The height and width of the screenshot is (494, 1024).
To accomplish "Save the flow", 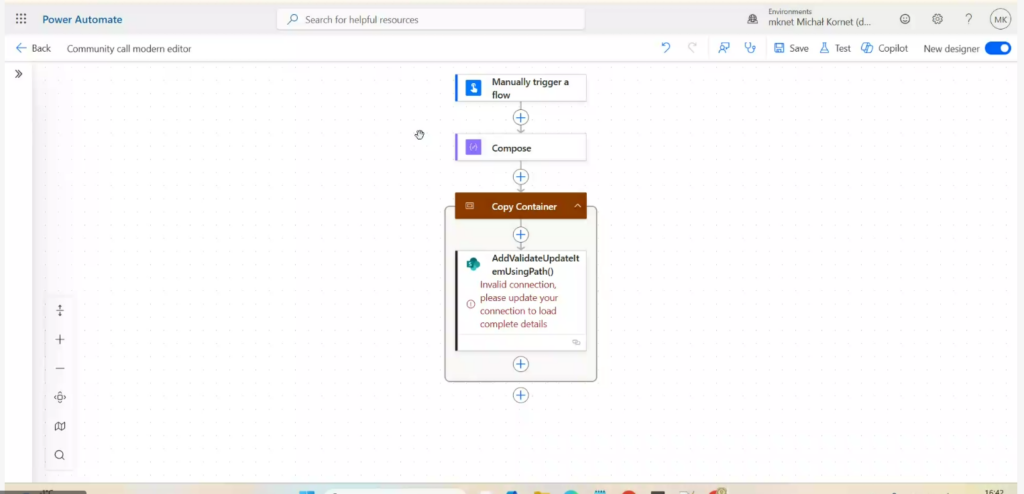I will point(791,48).
